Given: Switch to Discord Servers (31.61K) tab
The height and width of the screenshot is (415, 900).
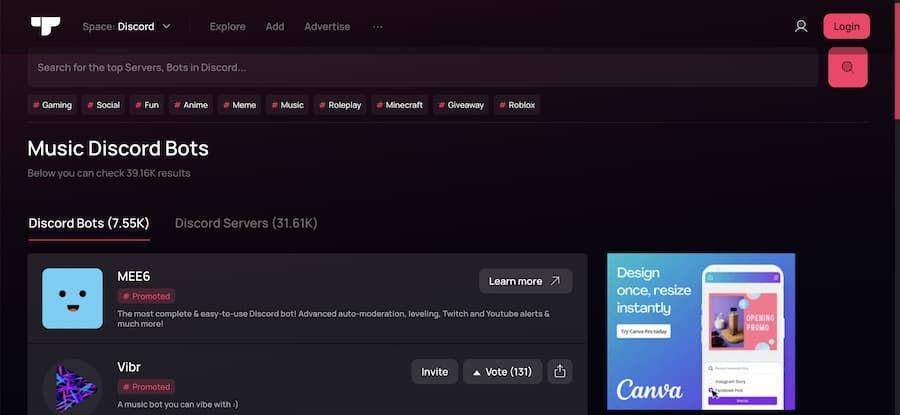Looking at the screenshot, I should tap(246, 223).
